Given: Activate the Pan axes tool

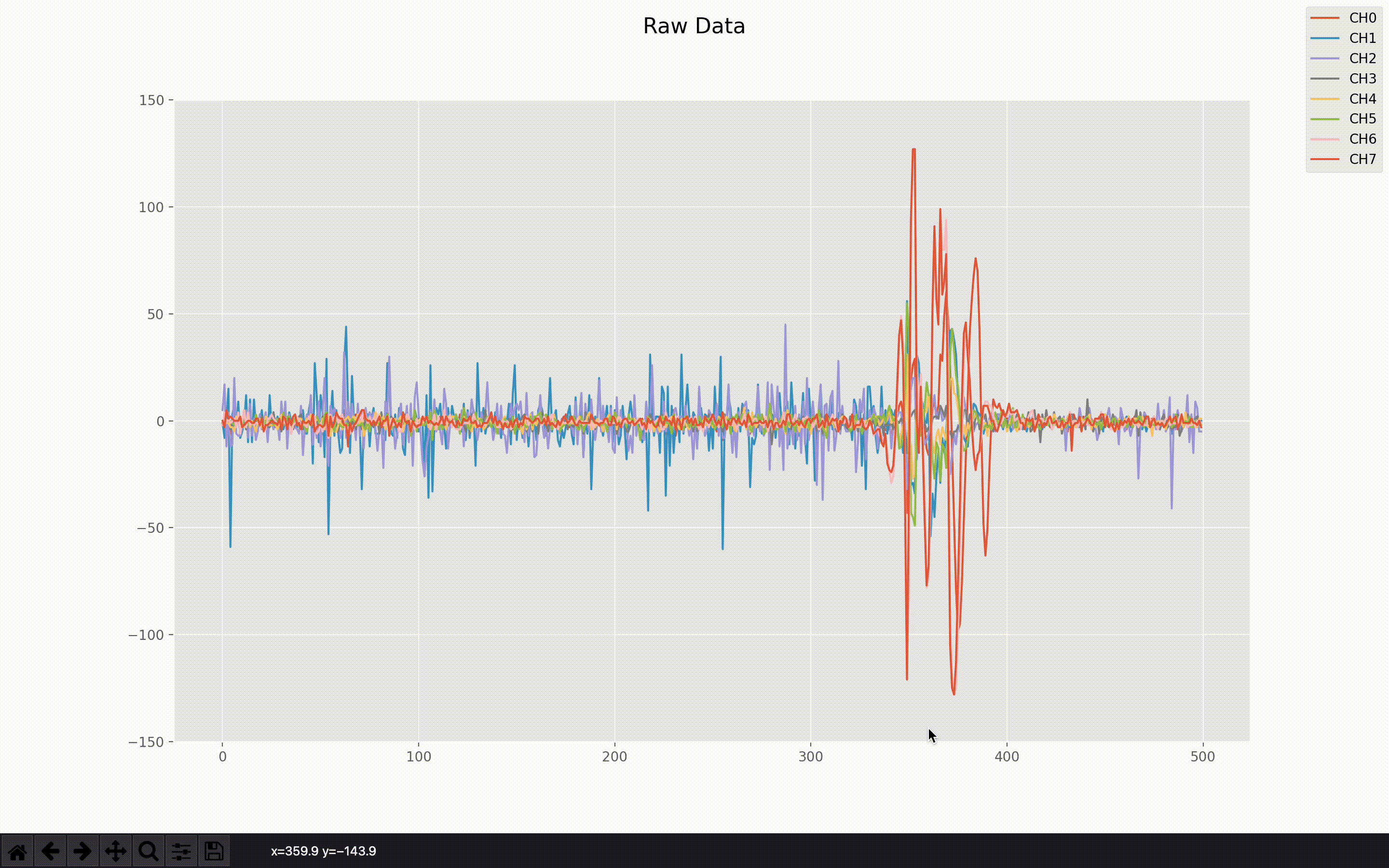Looking at the screenshot, I should point(115,851).
